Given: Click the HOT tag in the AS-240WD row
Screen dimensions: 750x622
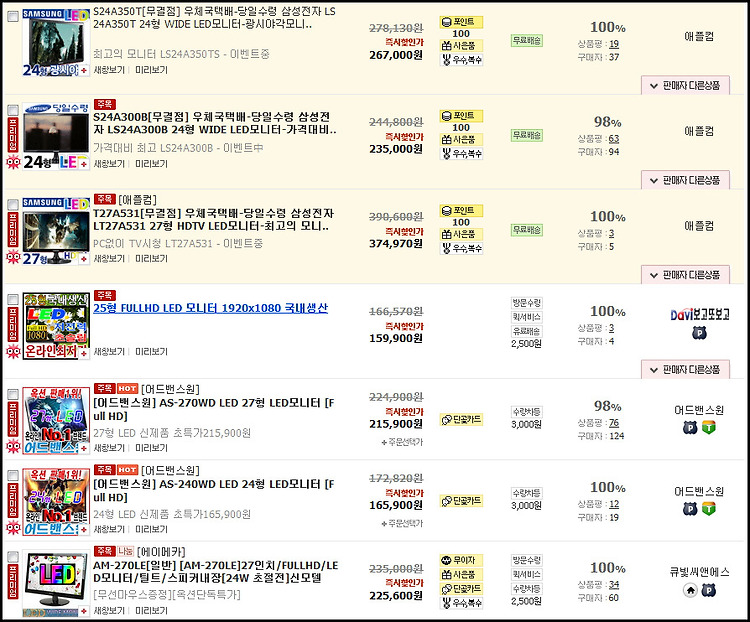Looking at the screenshot, I should tap(127, 470).
